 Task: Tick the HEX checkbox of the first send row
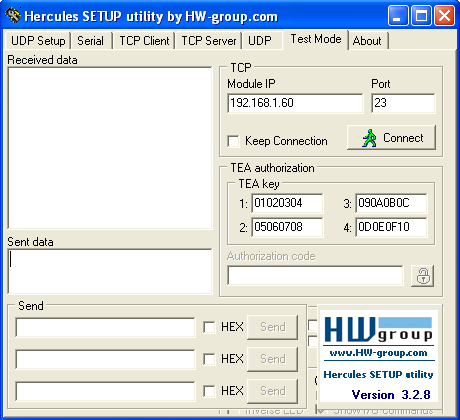[x=209, y=327]
